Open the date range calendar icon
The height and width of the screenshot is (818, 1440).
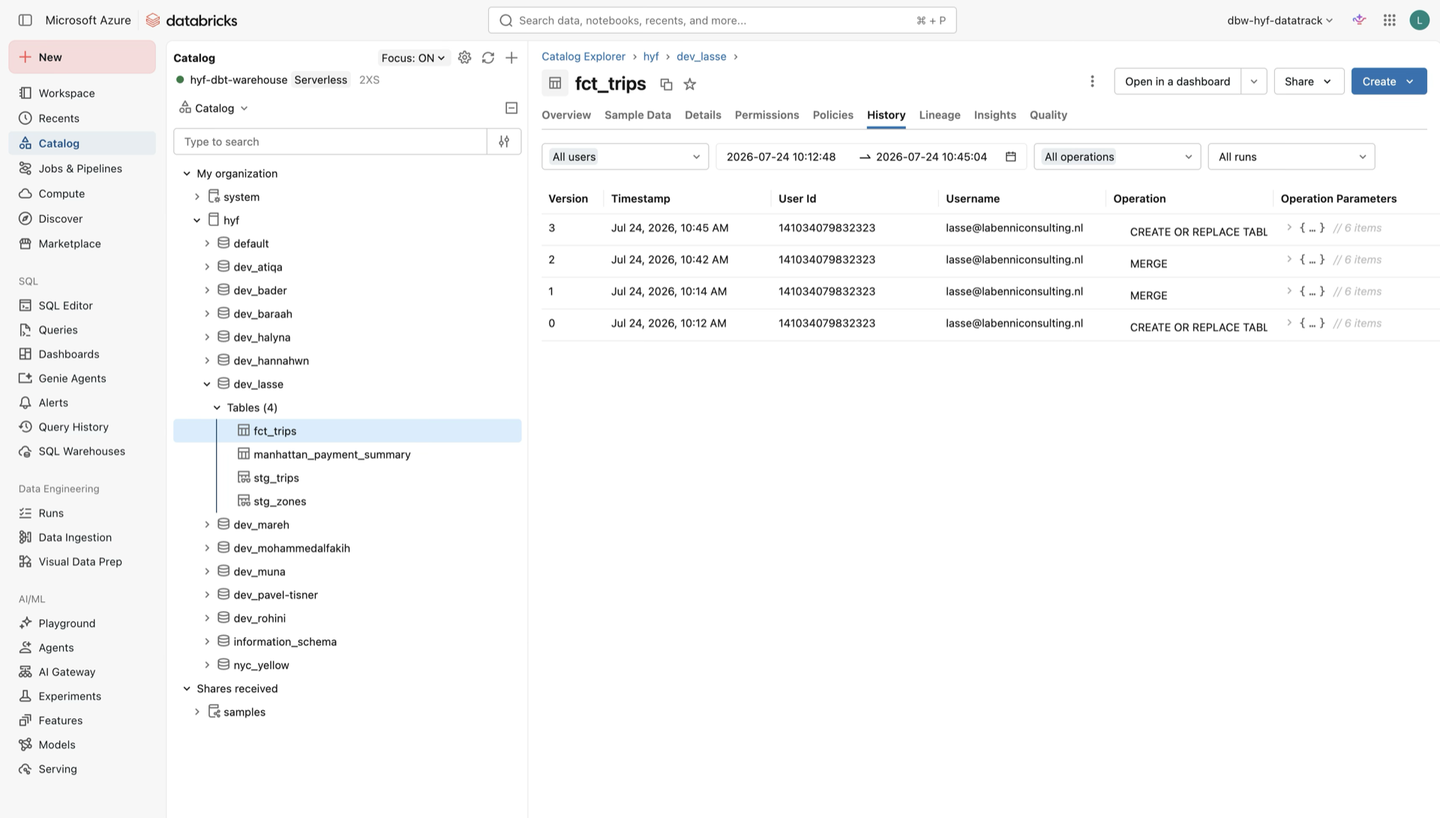(x=1011, y=157)
